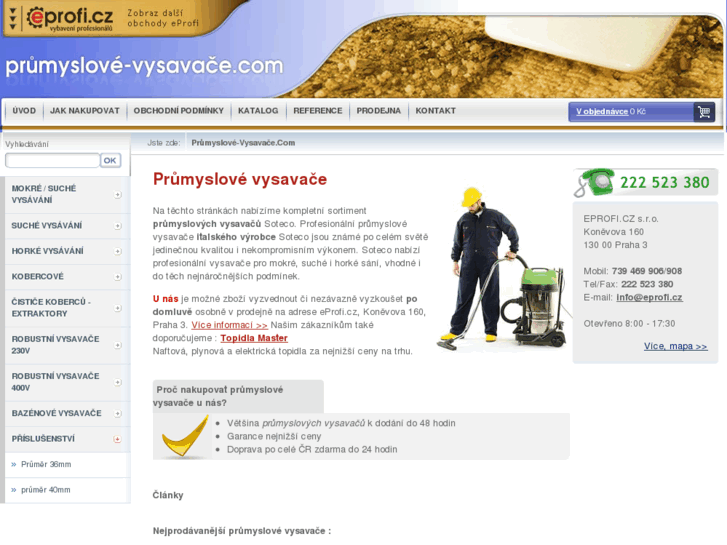Click the phone number 222 523 380
727x545 pixels.
click(x=664, y=183)
